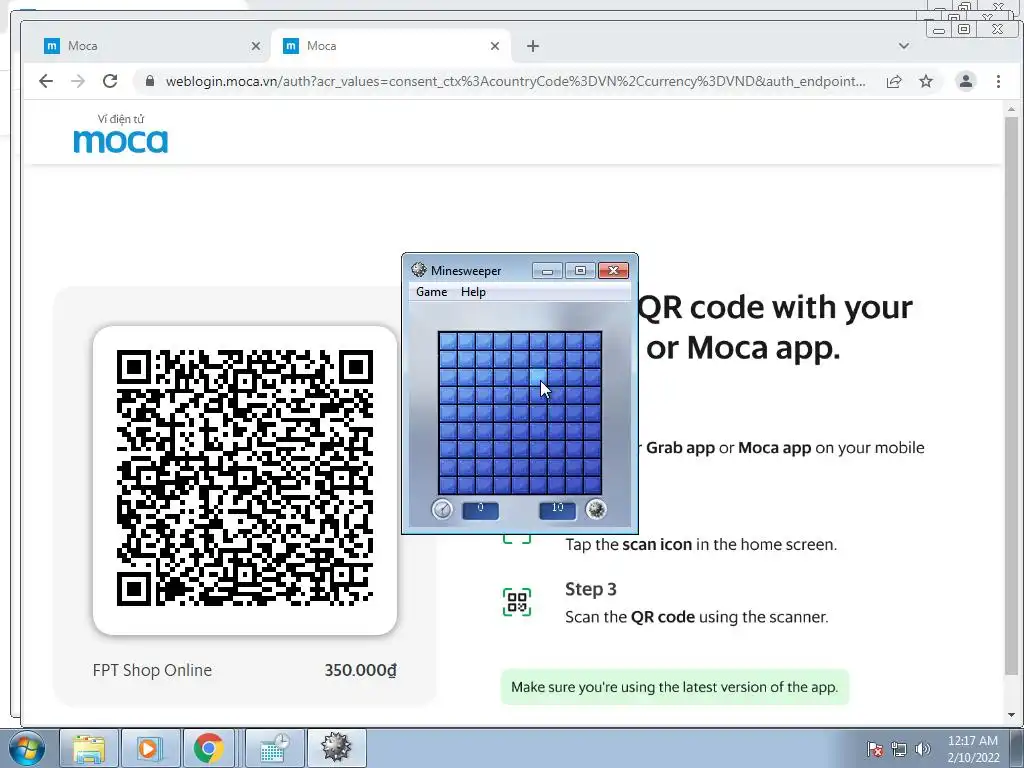1024x768 pixels.
Task: Click the vertical scrollbar thumb
Action: coord(1012,396)
